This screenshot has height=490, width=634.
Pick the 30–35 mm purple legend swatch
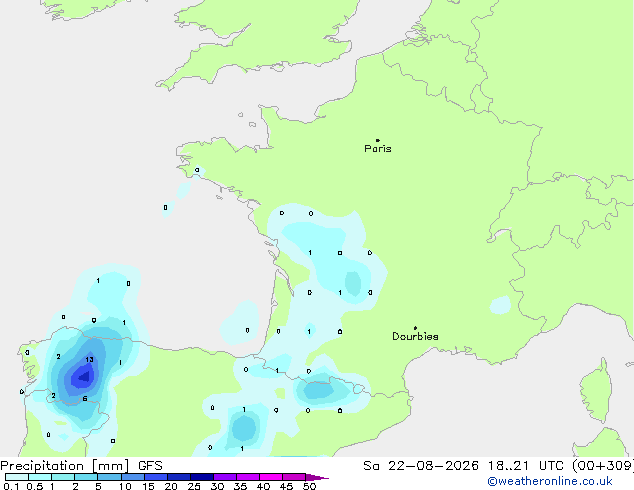pyautogui.click(x=225, y=477)
